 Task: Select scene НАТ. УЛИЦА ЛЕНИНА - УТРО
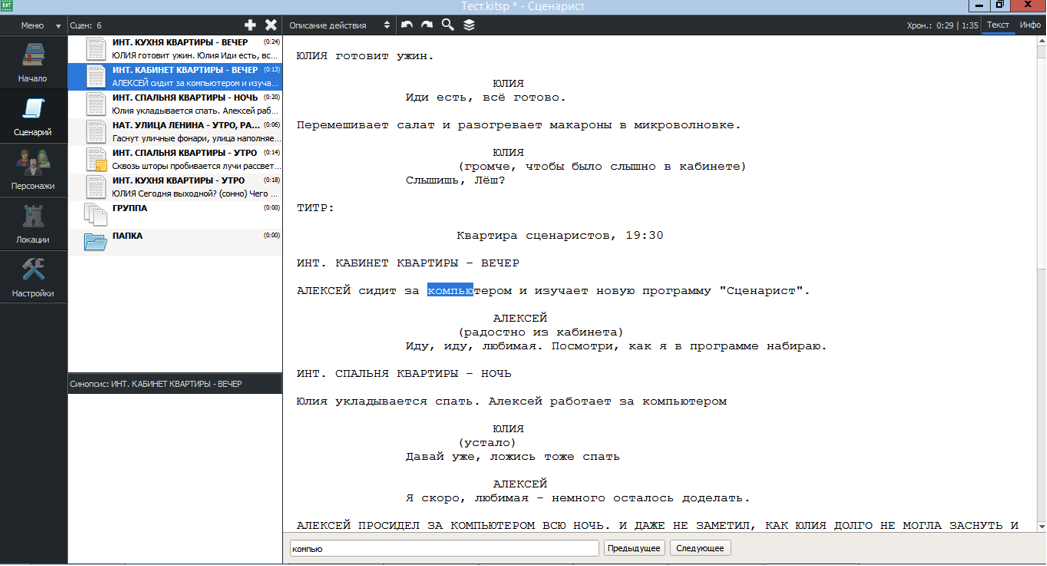[x=175, y=131]
